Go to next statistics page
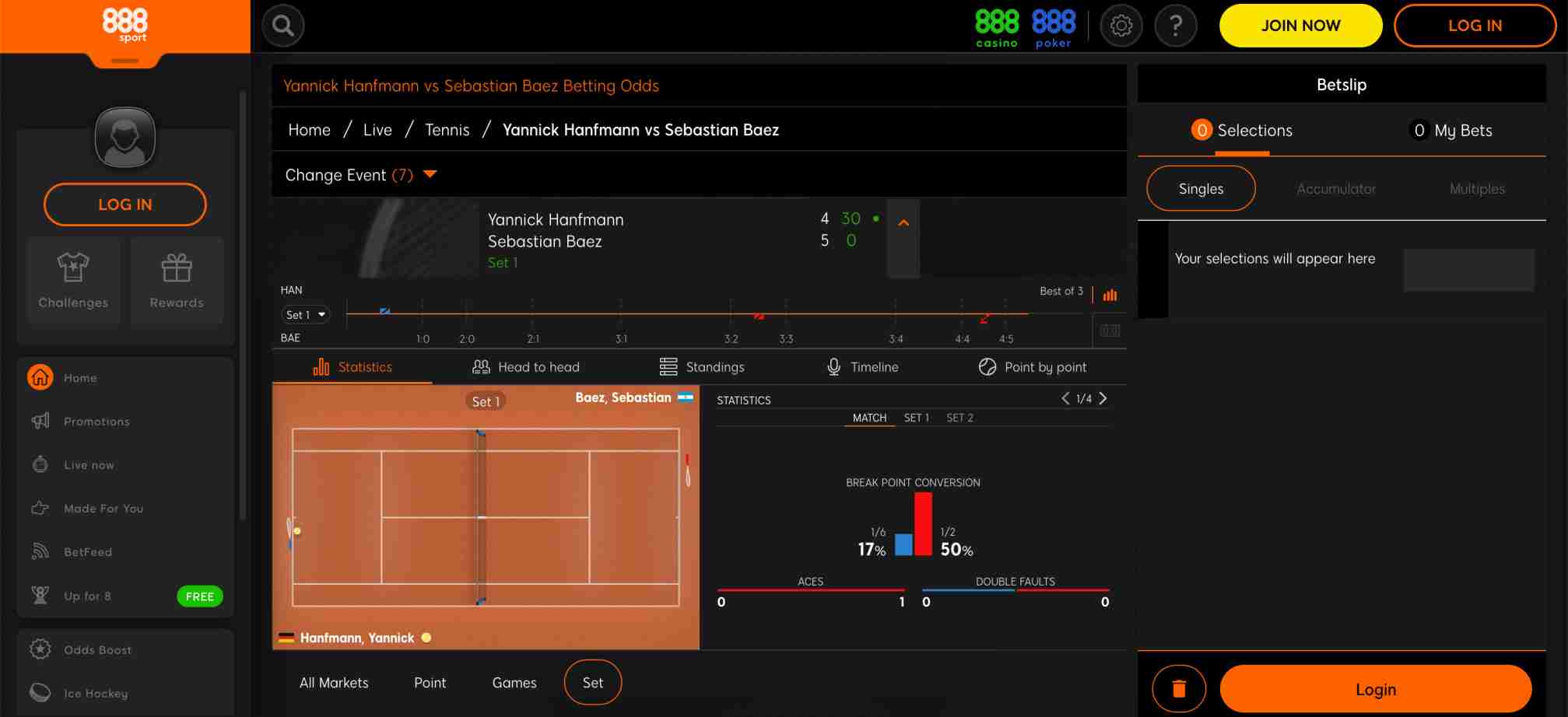 (x=1103, y=398)
